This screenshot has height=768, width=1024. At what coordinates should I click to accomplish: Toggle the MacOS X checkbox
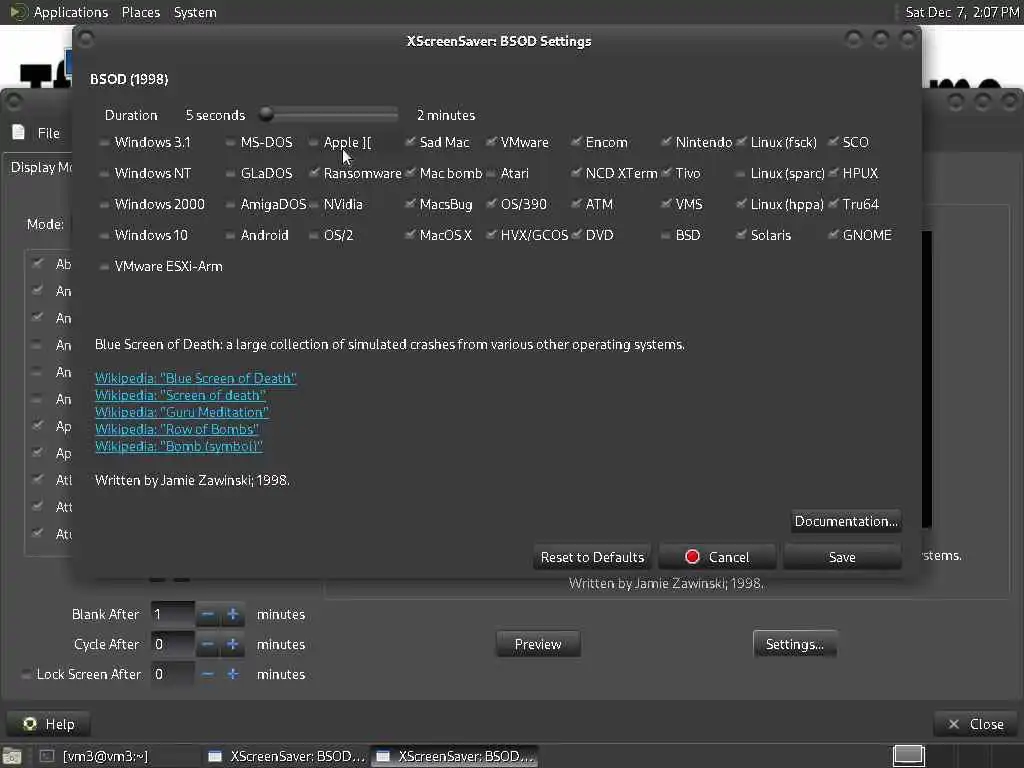409,235
